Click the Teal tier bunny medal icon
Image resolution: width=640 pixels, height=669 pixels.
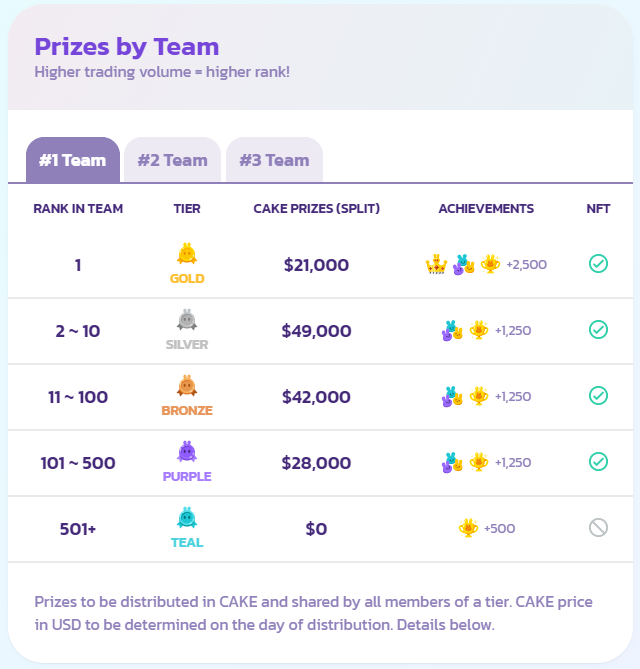187,518
